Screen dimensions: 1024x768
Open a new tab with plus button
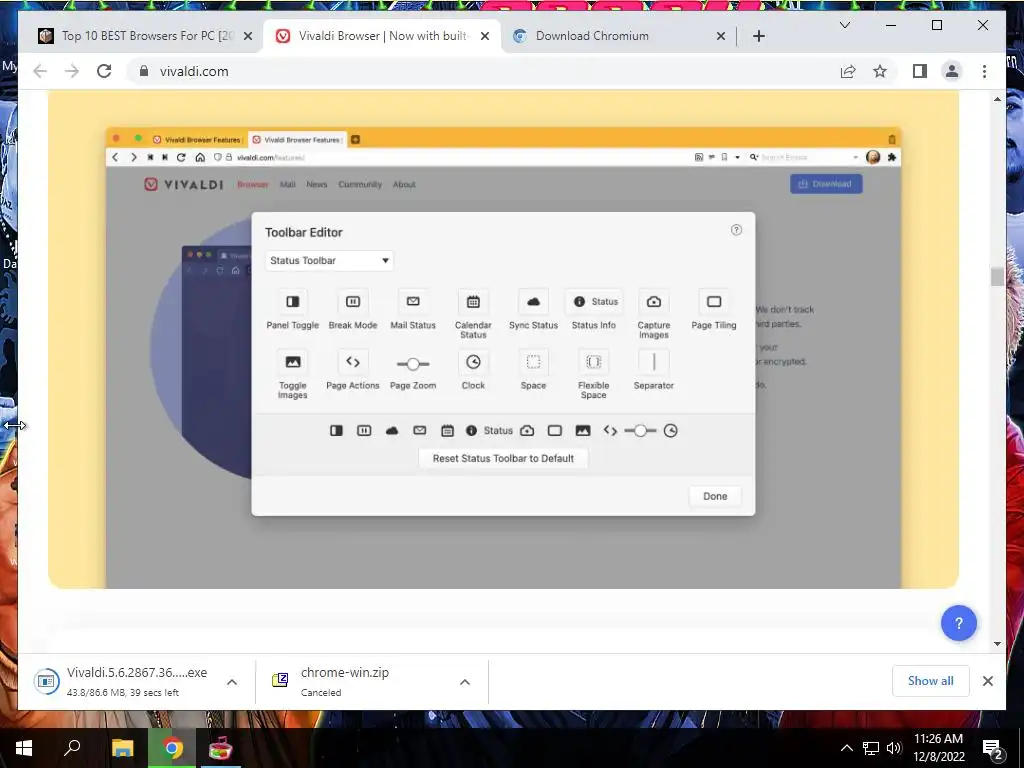[x=758, y=36]
